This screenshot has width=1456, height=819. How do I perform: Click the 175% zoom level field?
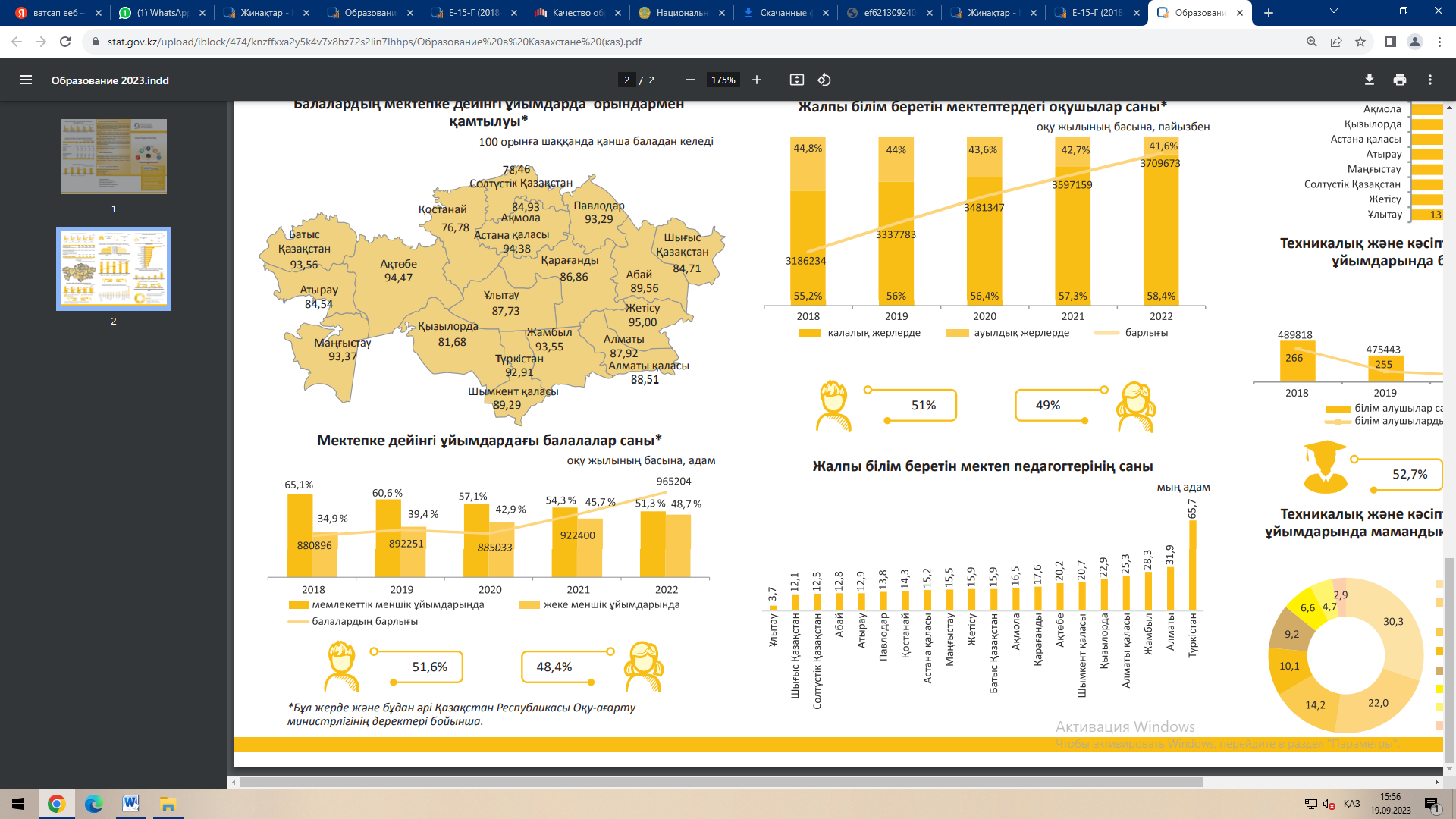723,80
